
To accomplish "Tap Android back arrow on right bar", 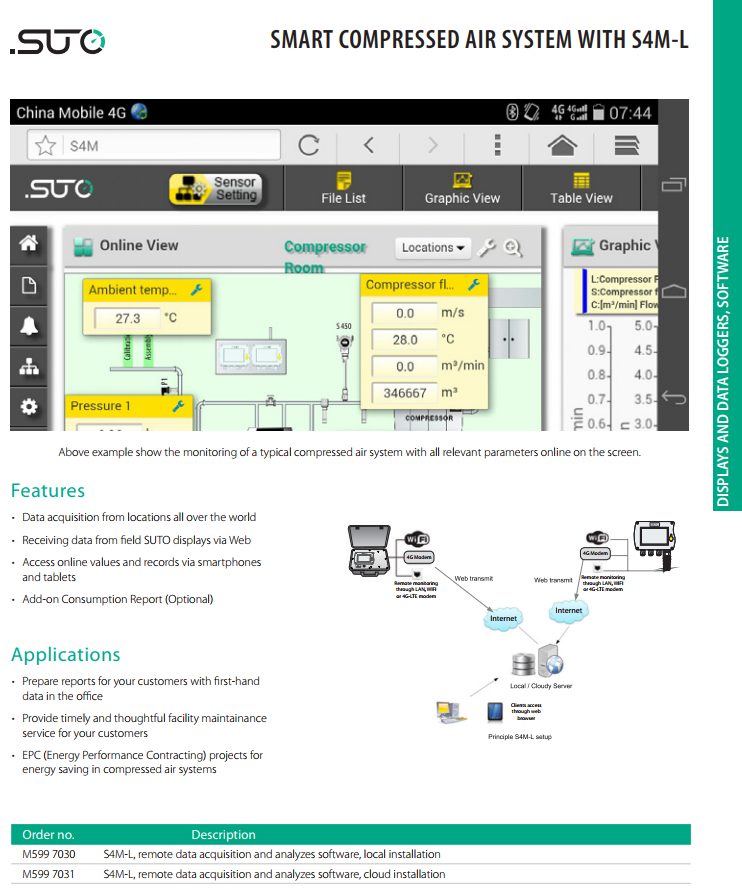I will (674, 397).
